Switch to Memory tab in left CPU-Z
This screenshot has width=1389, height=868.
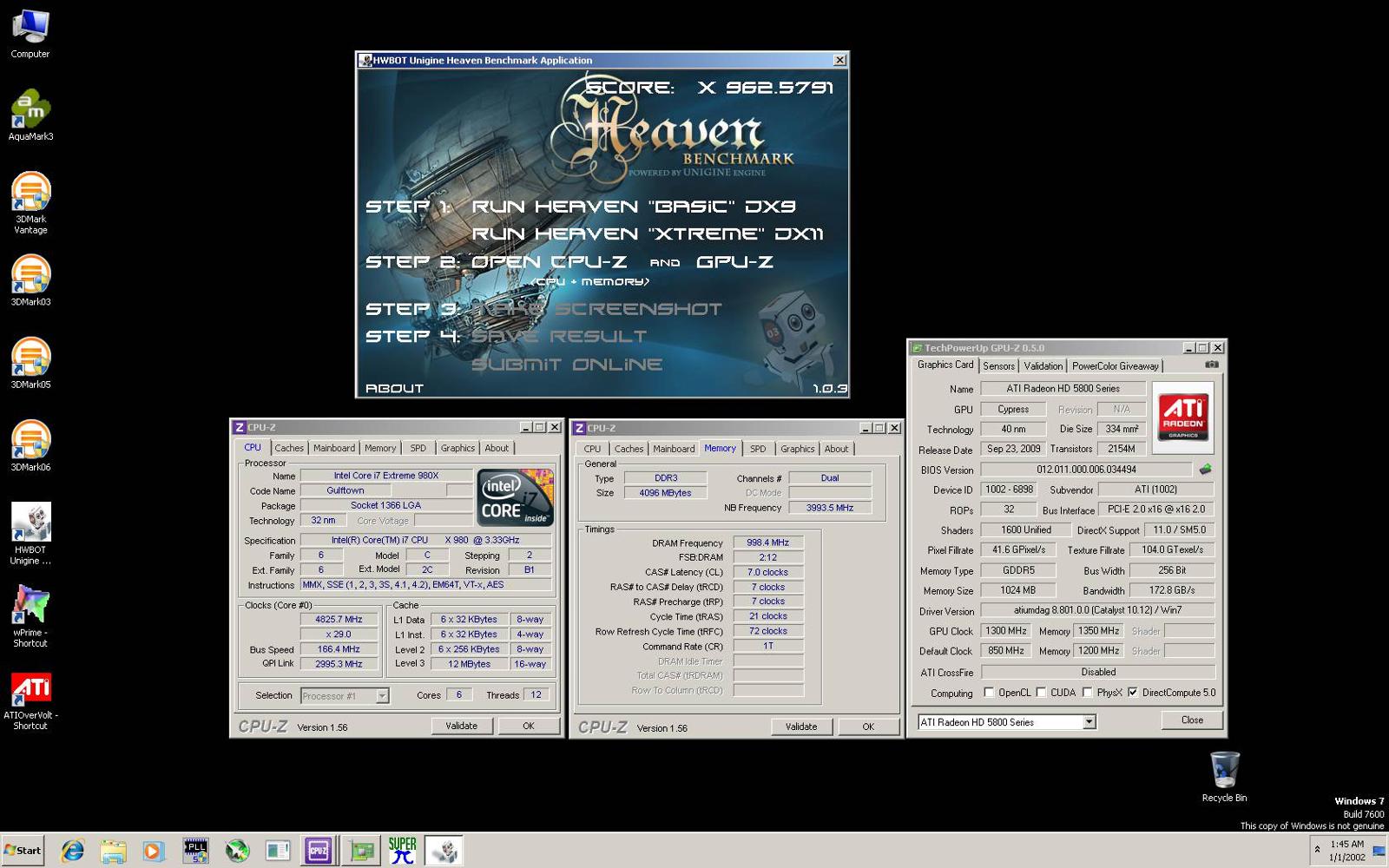[x=379, y=449]
